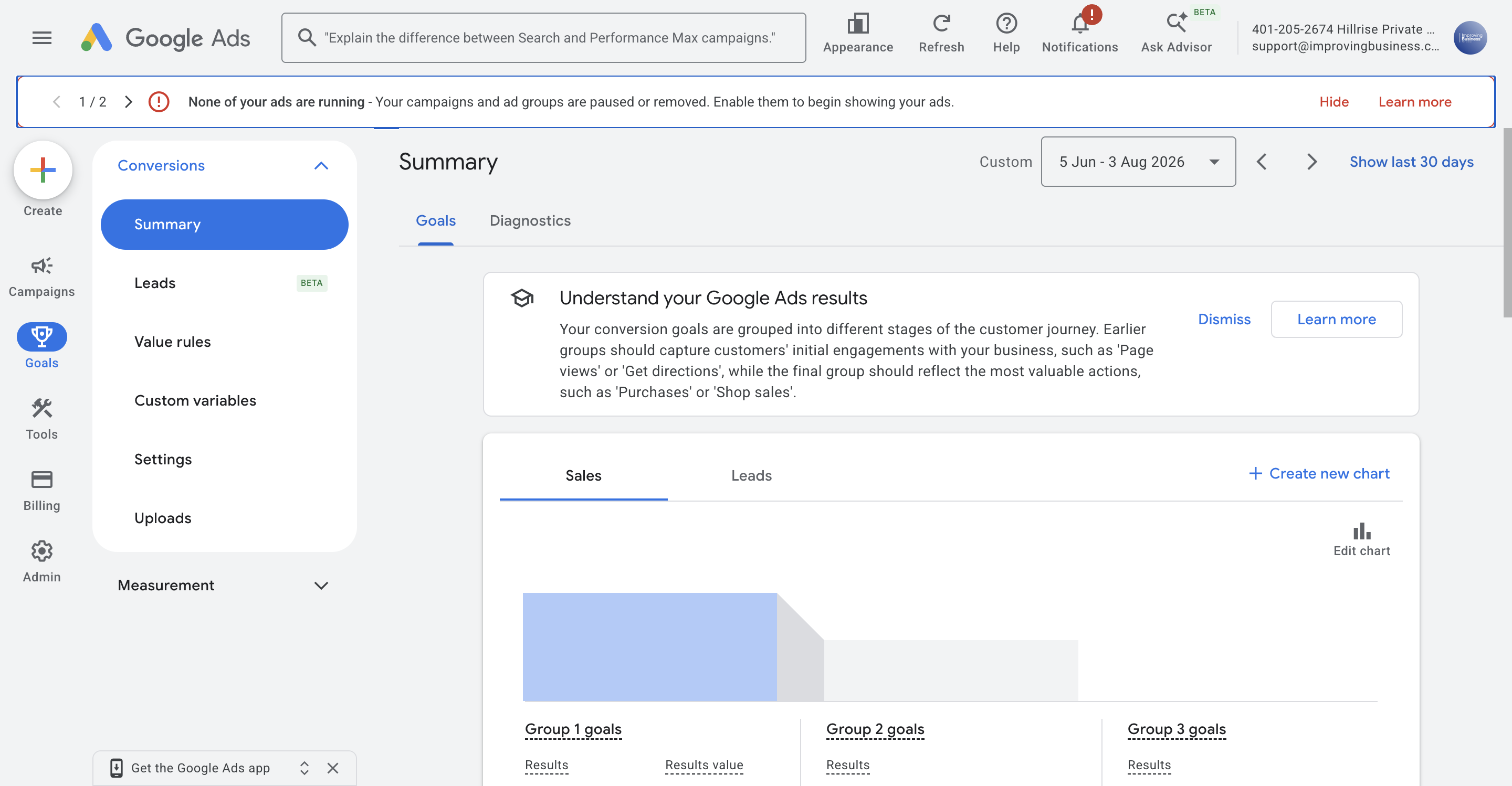1512x786 pixels.
Task: Click the Google Ads app phone icon
Action: [x=116, y=768]
